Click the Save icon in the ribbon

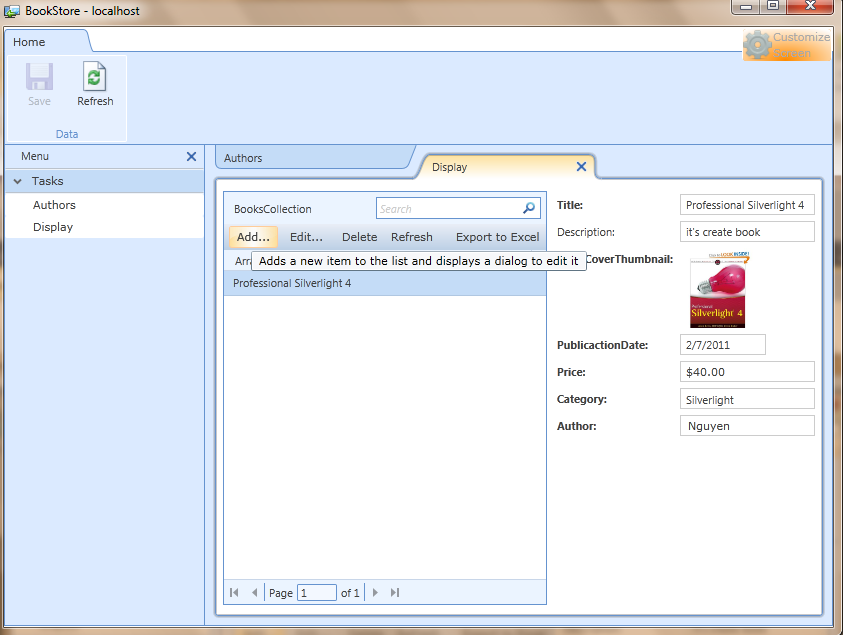click(39, 79)
